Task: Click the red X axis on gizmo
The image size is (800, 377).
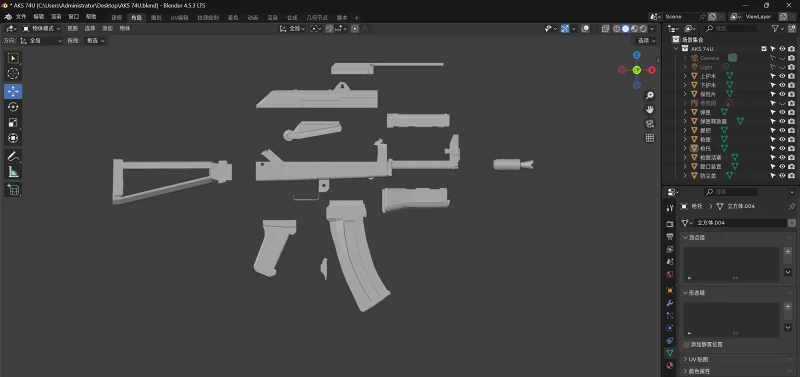Action: point(652,70)
